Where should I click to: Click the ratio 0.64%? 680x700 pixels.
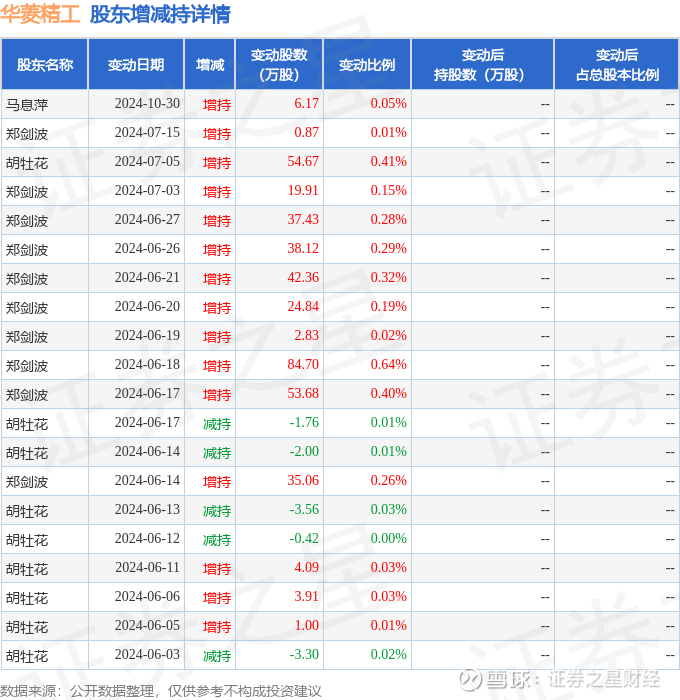388,365
